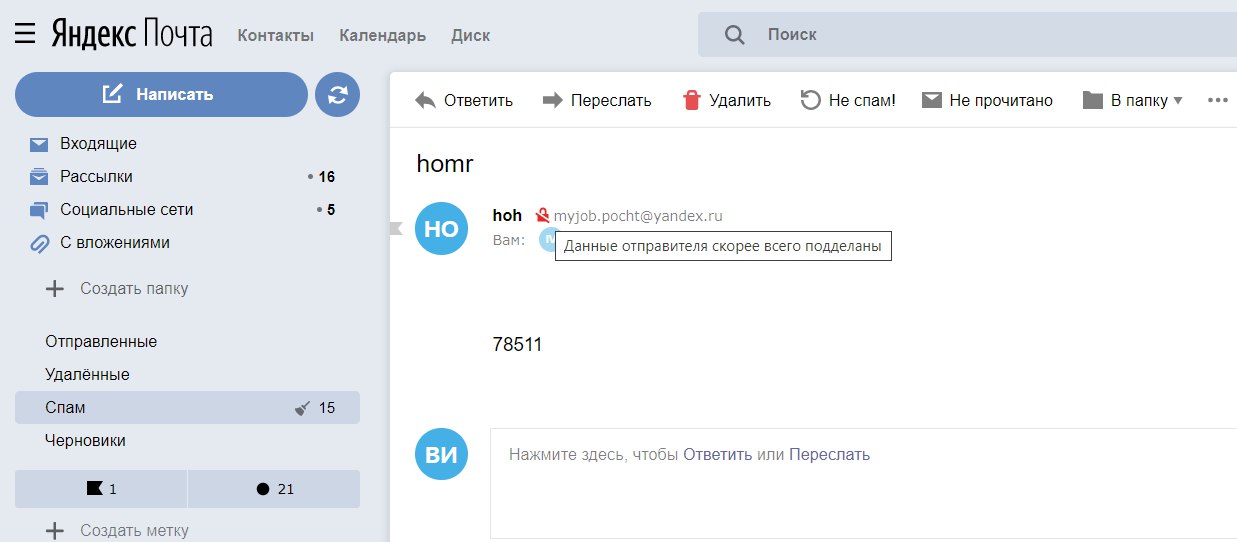Toggle the flag marker on message
The width and height of the screenshot is (1237, 542).
395,229
